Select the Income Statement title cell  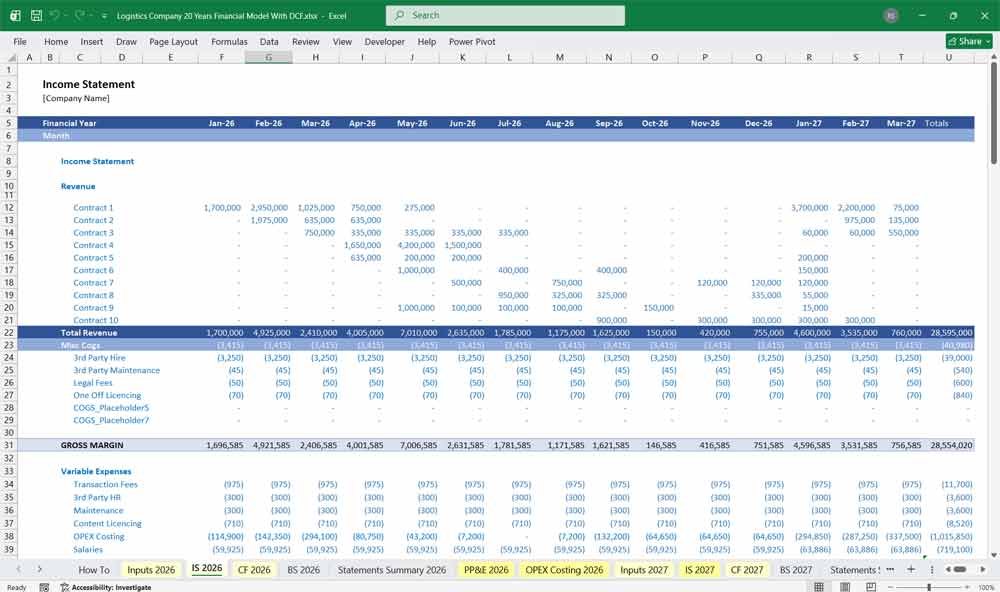click(89, 84)
